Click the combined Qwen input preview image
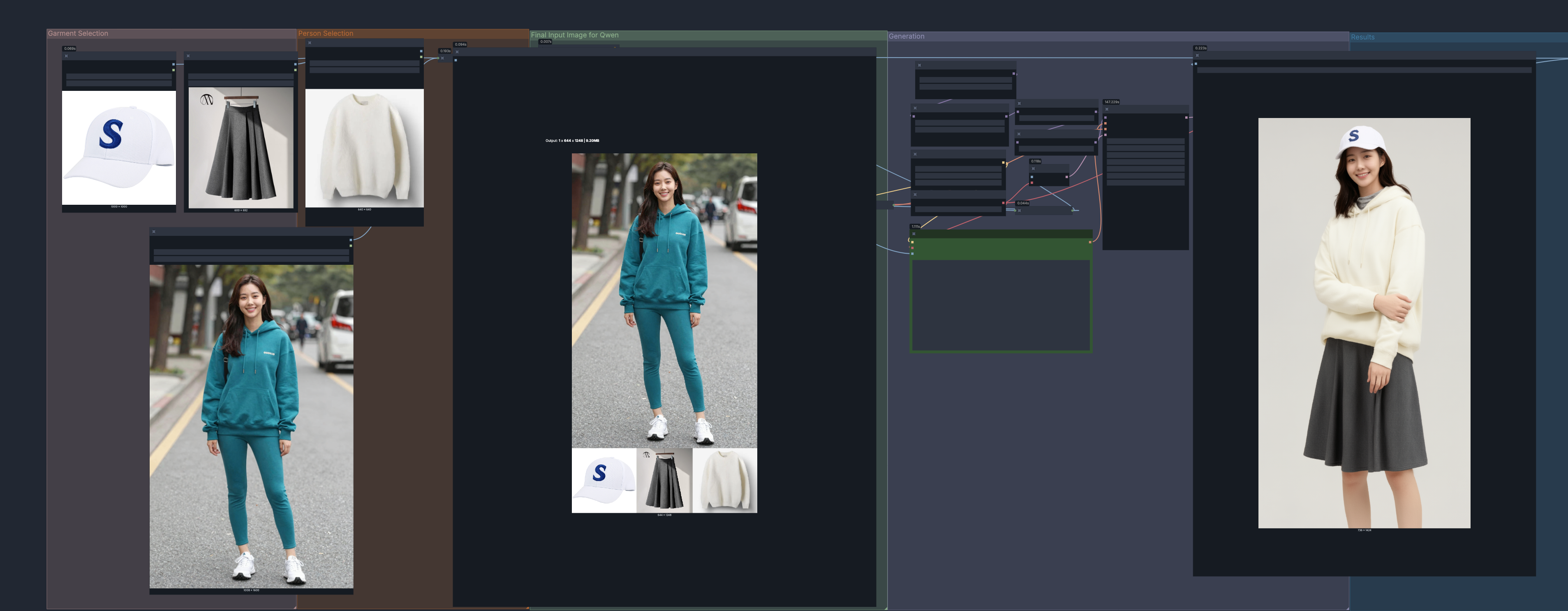The width and height of the screenshot is (1568, 611). click(664, 332)
